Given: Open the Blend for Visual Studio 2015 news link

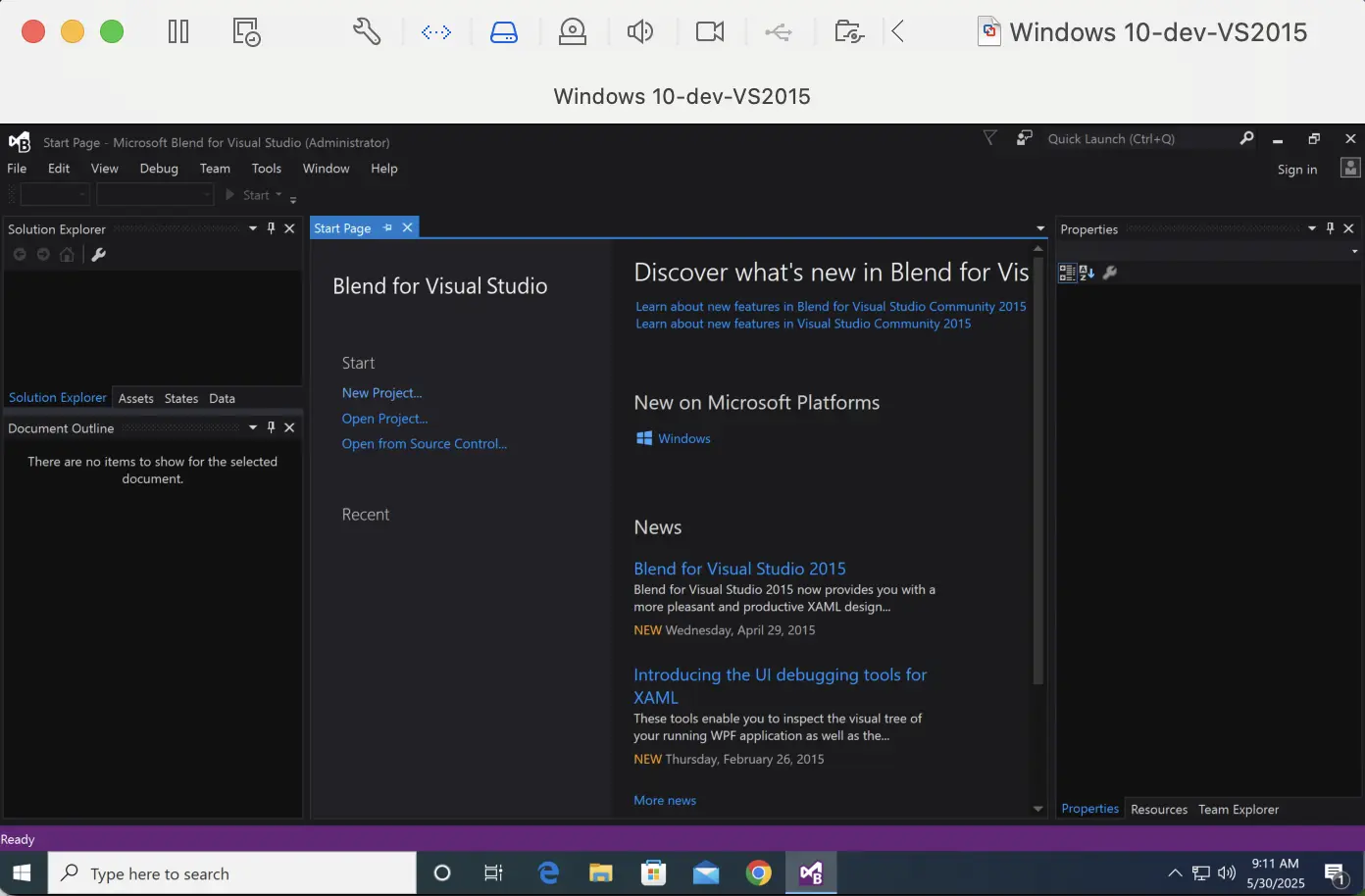Looking at the screenshot, I should coord(739,569).
